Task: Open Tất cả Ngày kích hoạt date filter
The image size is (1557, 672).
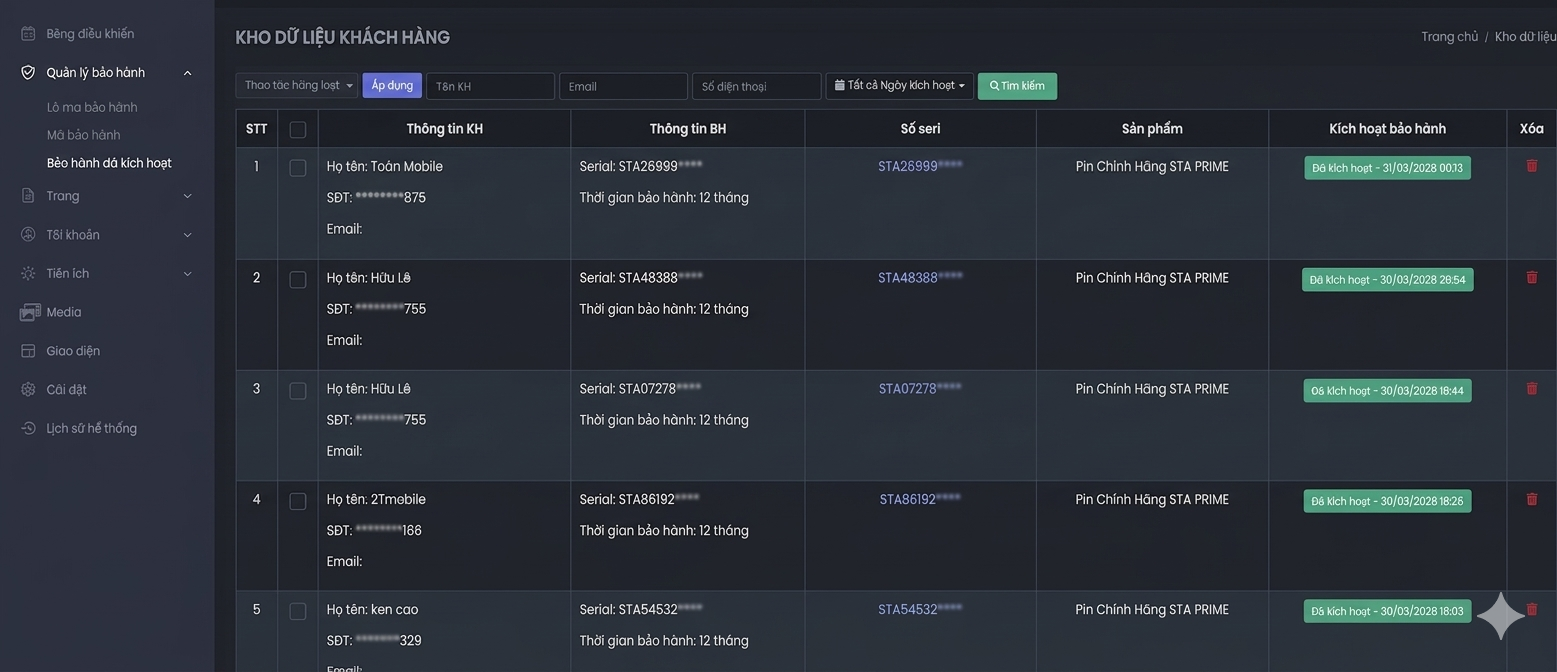Action: (x=899, y=86)
